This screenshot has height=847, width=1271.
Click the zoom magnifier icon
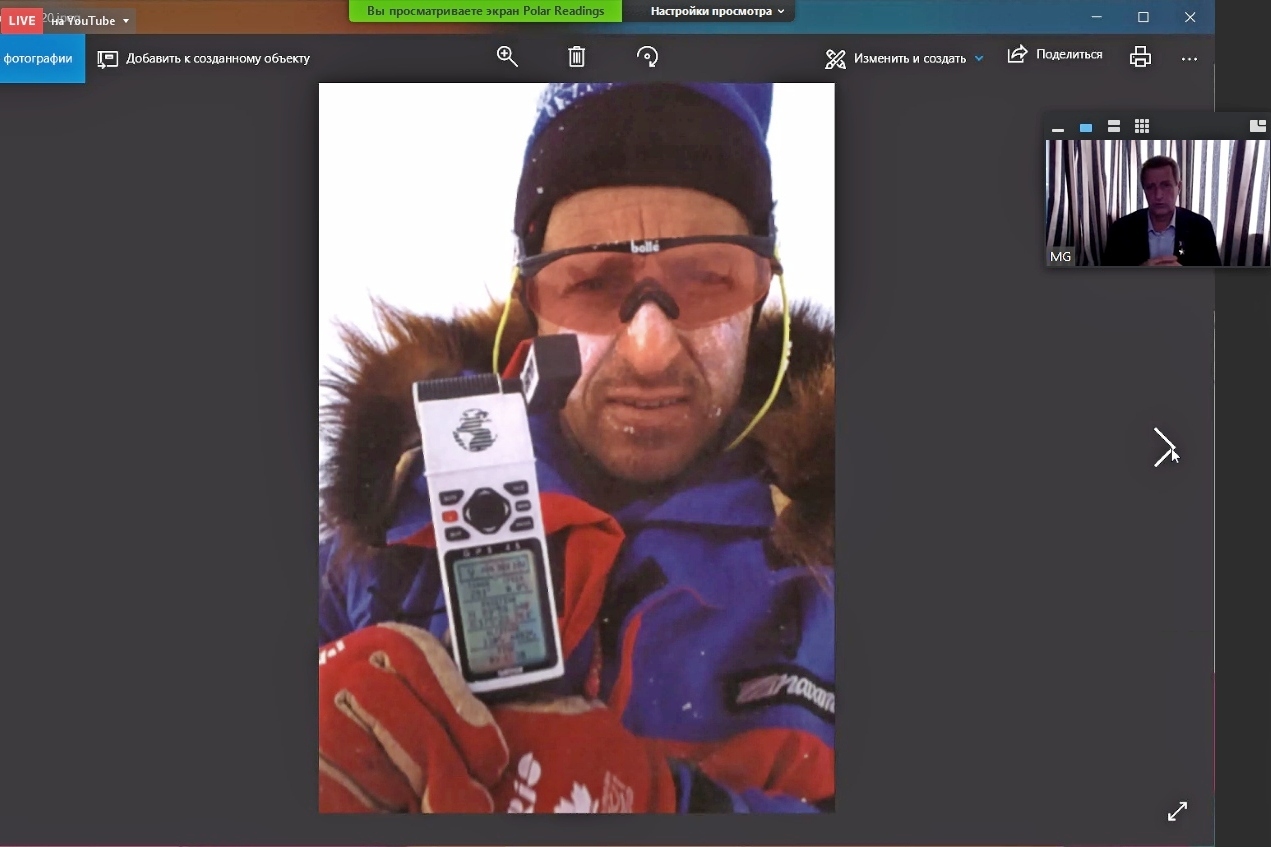(507, 57)
